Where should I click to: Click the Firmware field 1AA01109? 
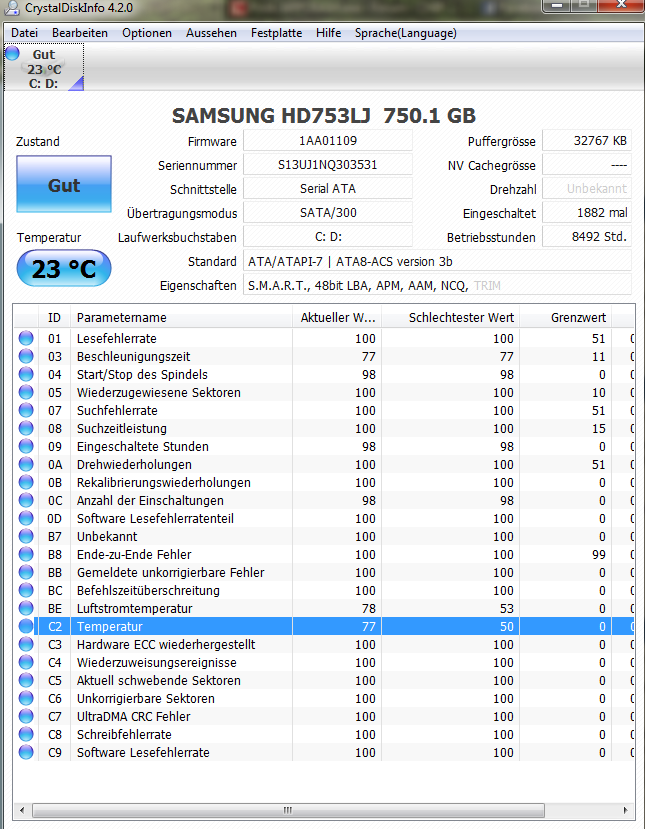click(x=328, y=141)
